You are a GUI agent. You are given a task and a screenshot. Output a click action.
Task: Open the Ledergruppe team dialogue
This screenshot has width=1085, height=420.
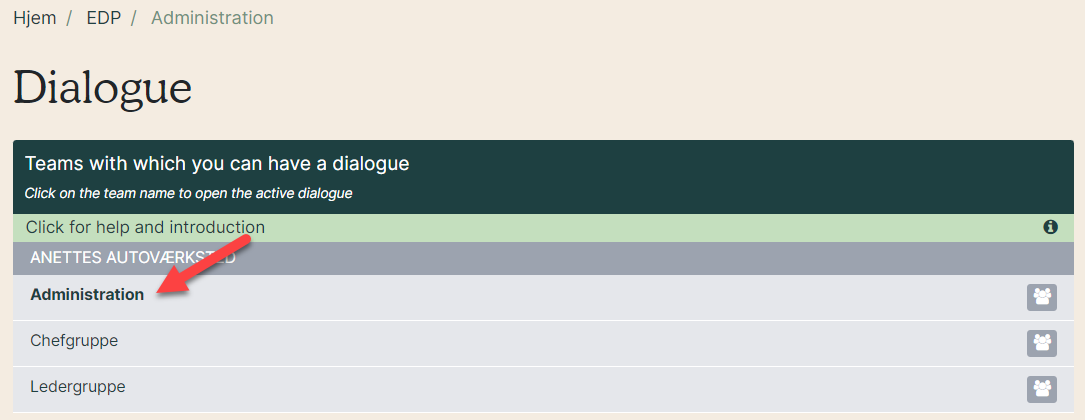pos(78,387)
